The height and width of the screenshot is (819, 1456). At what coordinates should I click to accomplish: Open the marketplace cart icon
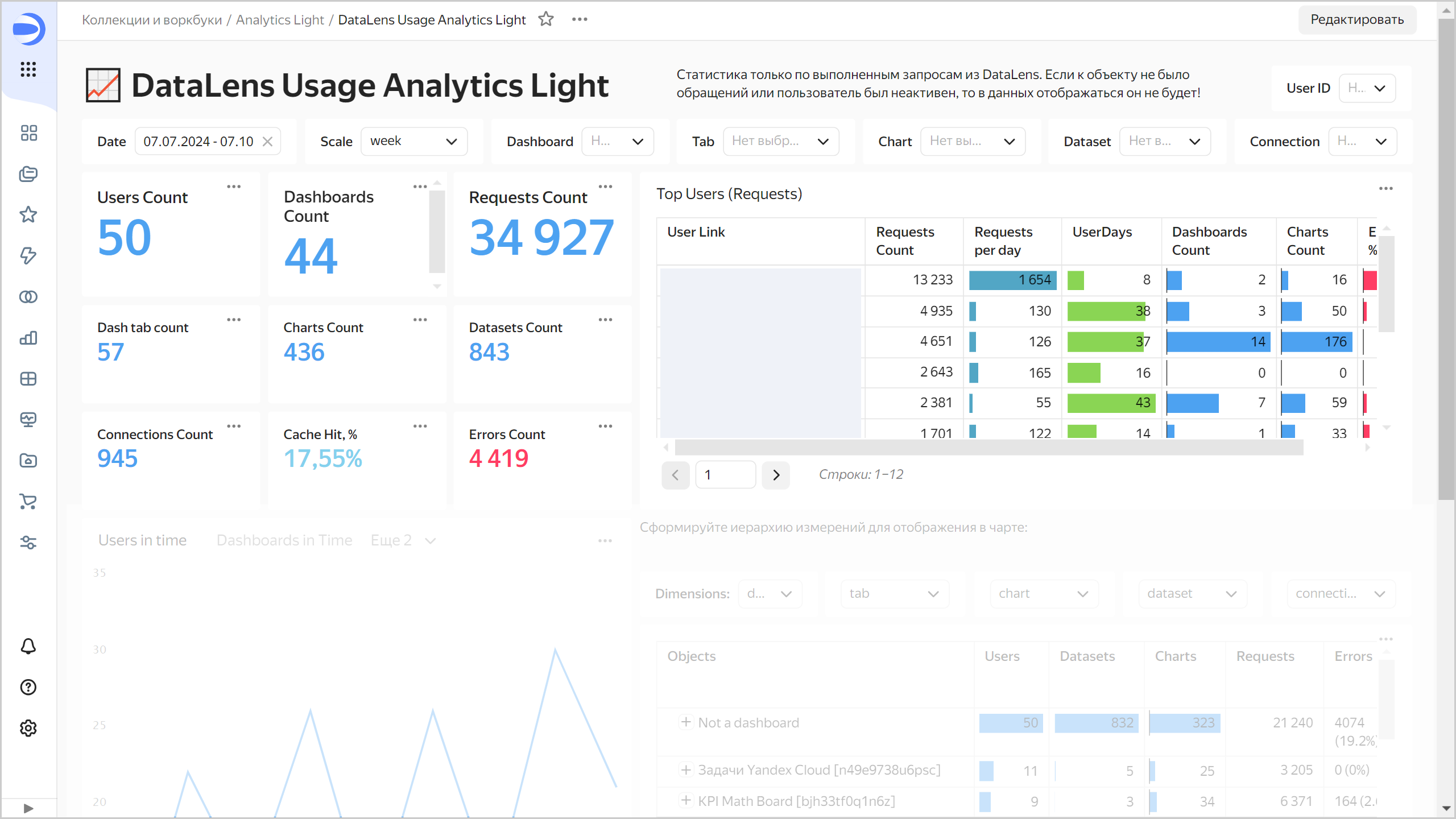(28, 502)
